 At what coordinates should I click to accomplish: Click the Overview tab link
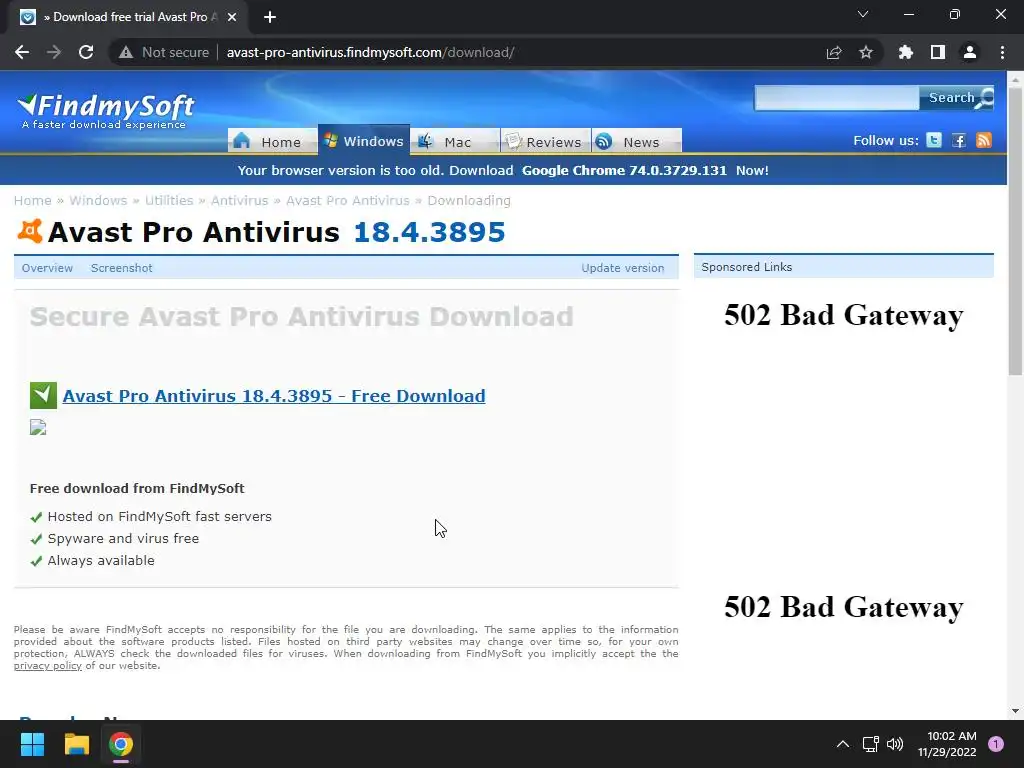click(x=47, y=268)
